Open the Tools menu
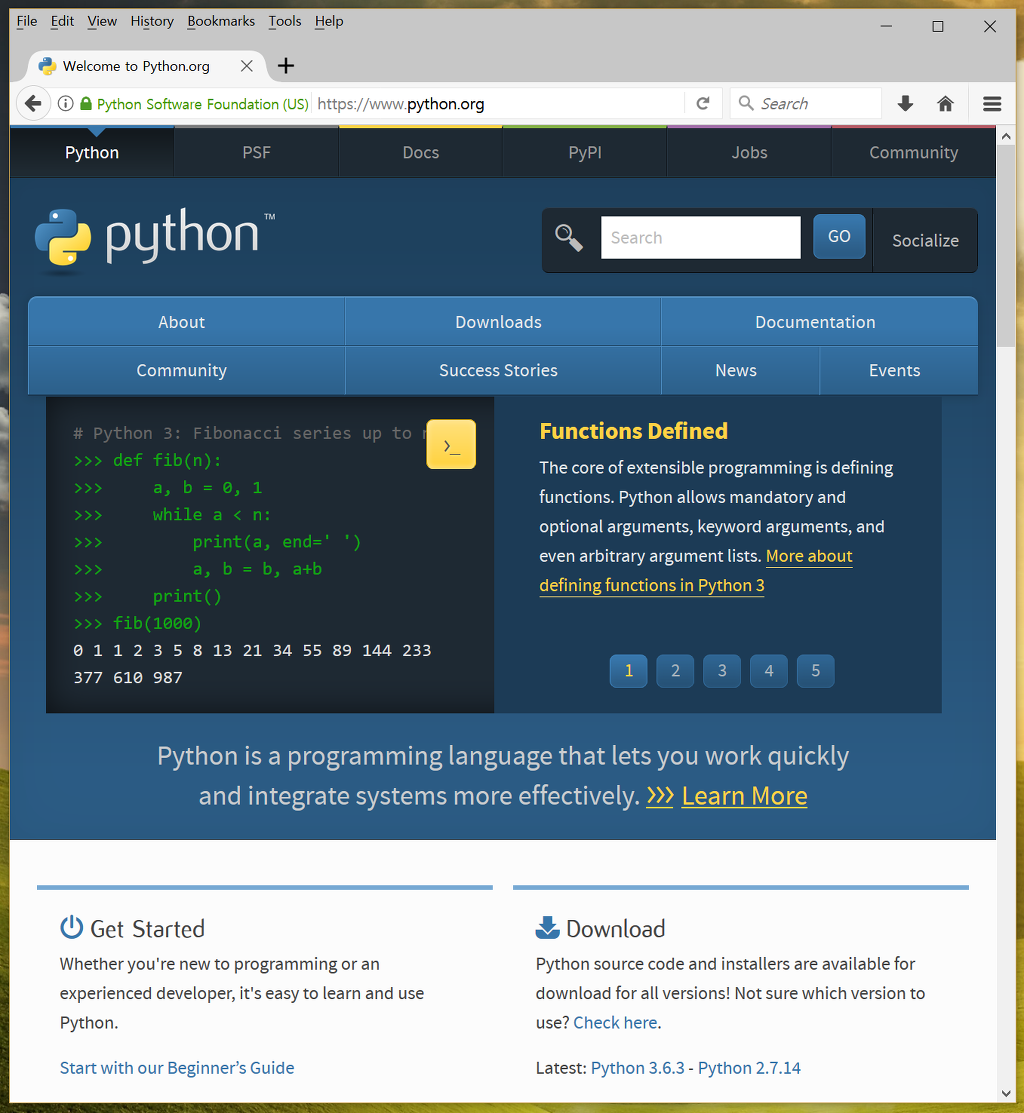The height and width of the screenshot is (1113, 1024). coord(285,21)
